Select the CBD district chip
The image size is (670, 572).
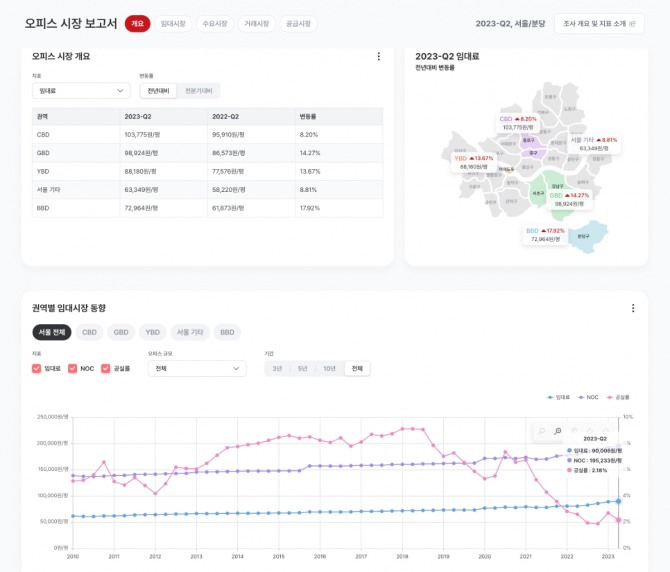(89, 332)
